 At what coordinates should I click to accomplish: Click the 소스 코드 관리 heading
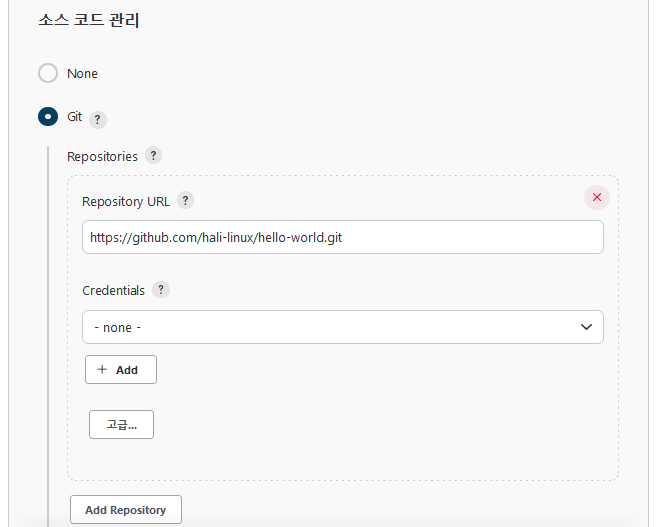89,20
